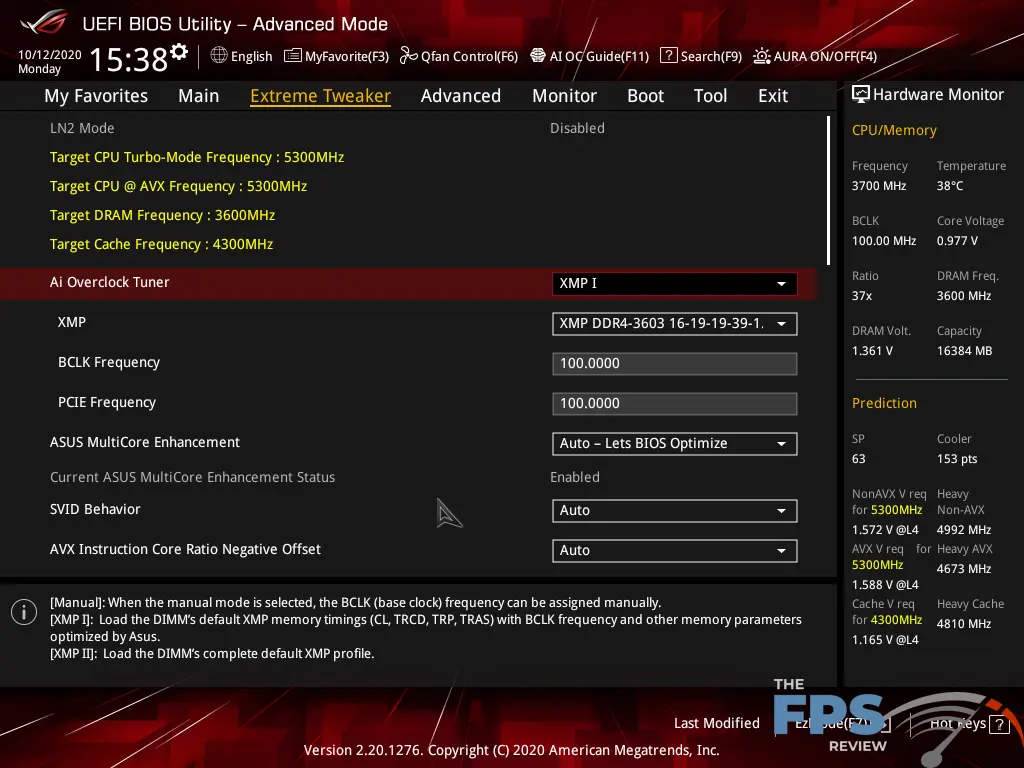
Task: Show the Hot Keys list
Action: (x=956, y=722)
